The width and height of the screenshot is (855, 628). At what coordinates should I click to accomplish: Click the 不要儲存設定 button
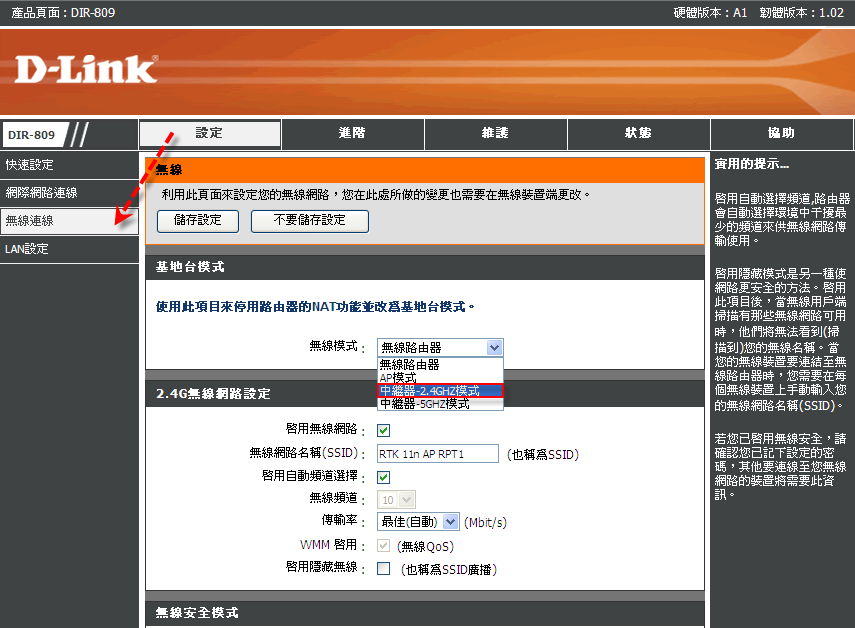pyautogui.click(x=309, y=220)
